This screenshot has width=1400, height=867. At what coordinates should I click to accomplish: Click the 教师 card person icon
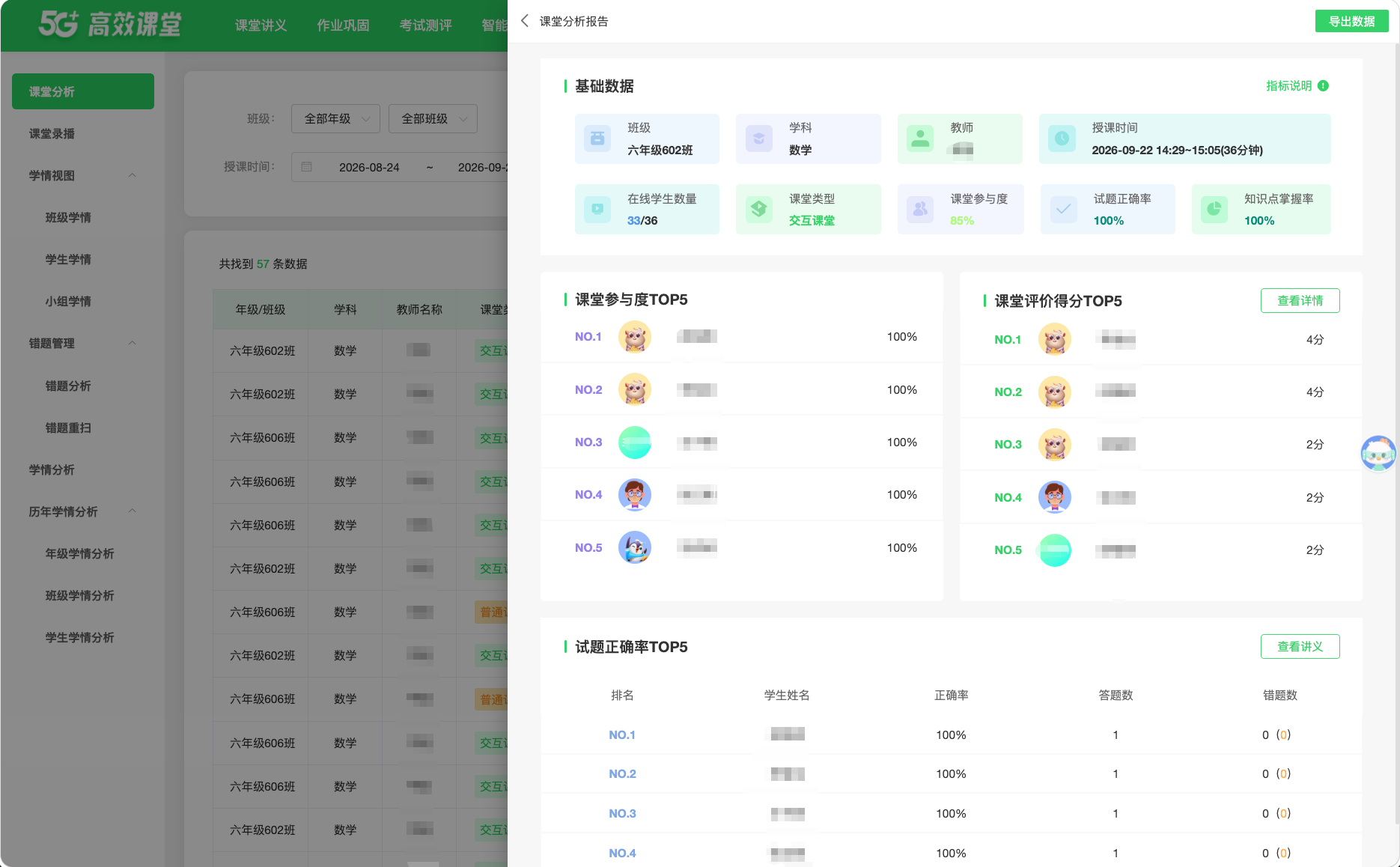tap(920, 139)
